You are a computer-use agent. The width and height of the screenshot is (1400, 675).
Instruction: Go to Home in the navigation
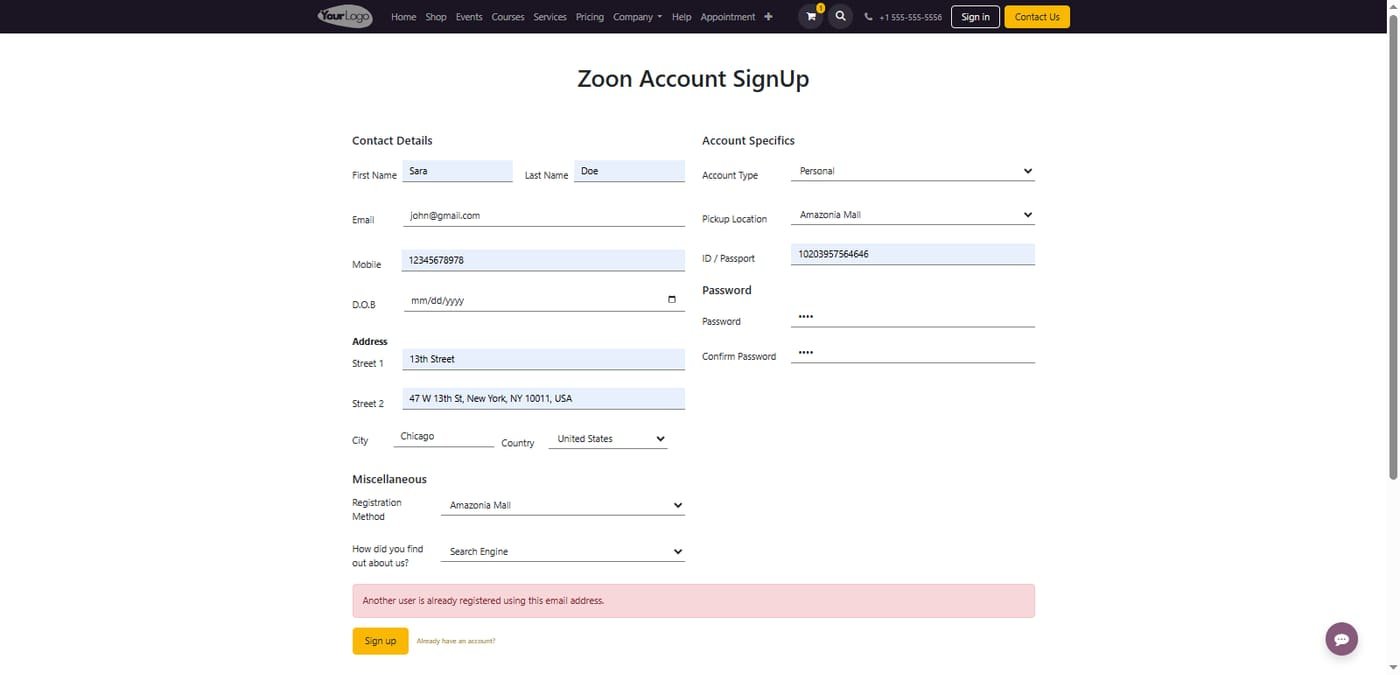[403, 17]
